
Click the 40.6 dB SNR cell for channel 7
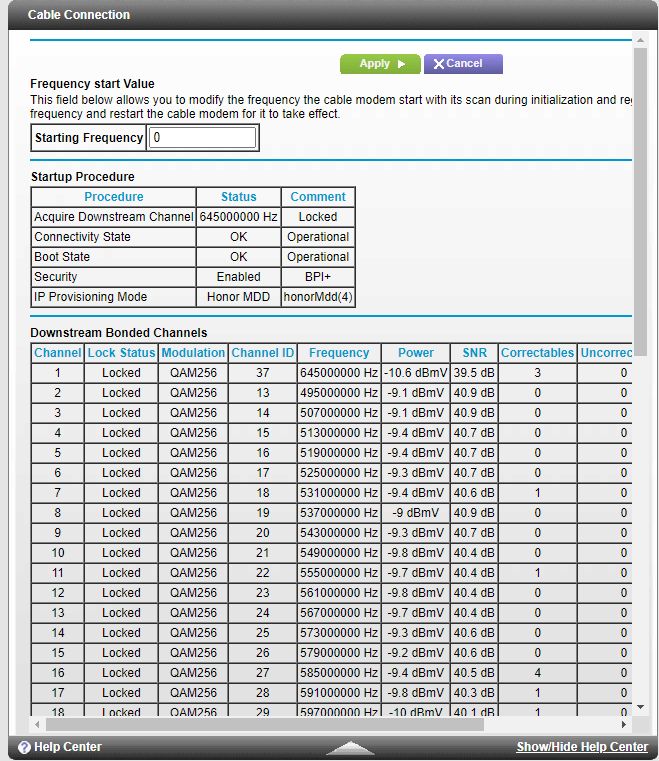click(474, 493)
